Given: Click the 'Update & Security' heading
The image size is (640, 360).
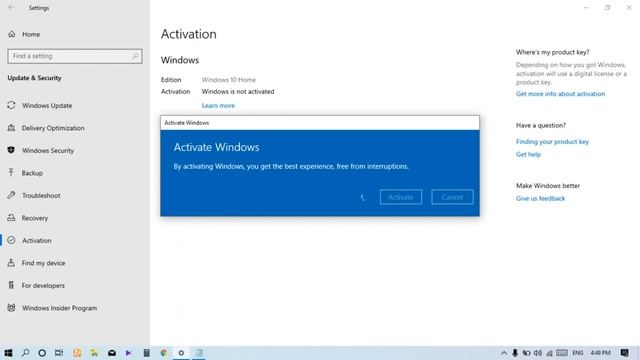Looking at the screenshot, I should click(34, 78).
